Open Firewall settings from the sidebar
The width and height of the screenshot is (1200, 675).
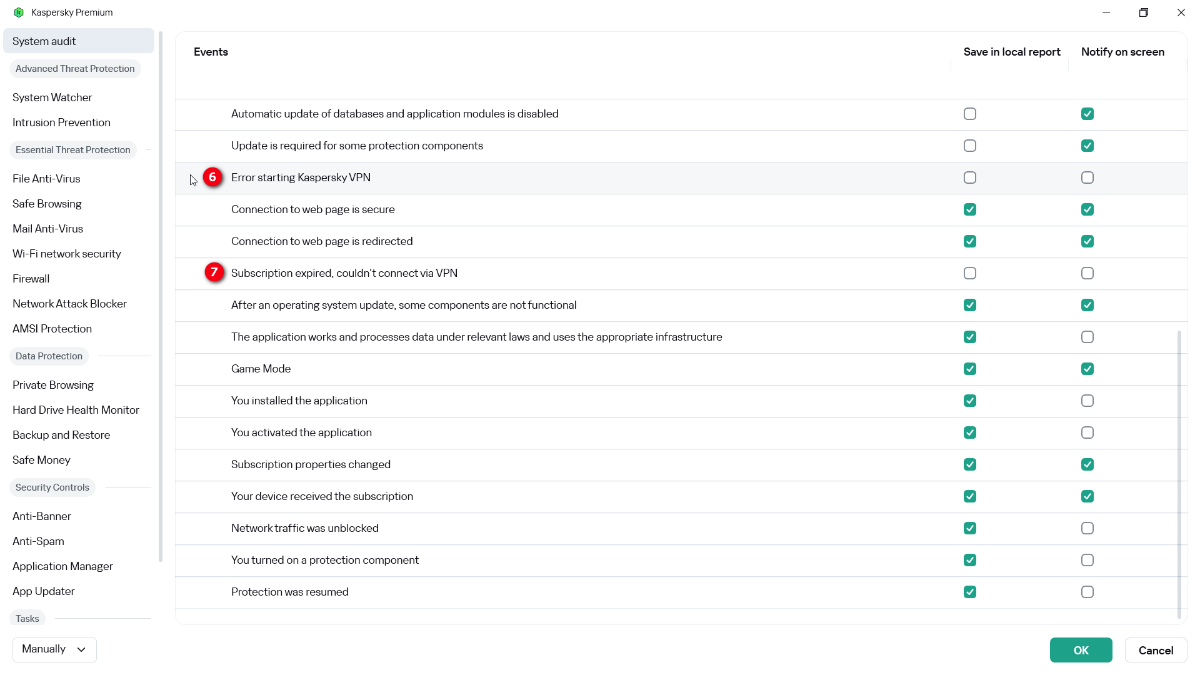[x=31, y=279]
